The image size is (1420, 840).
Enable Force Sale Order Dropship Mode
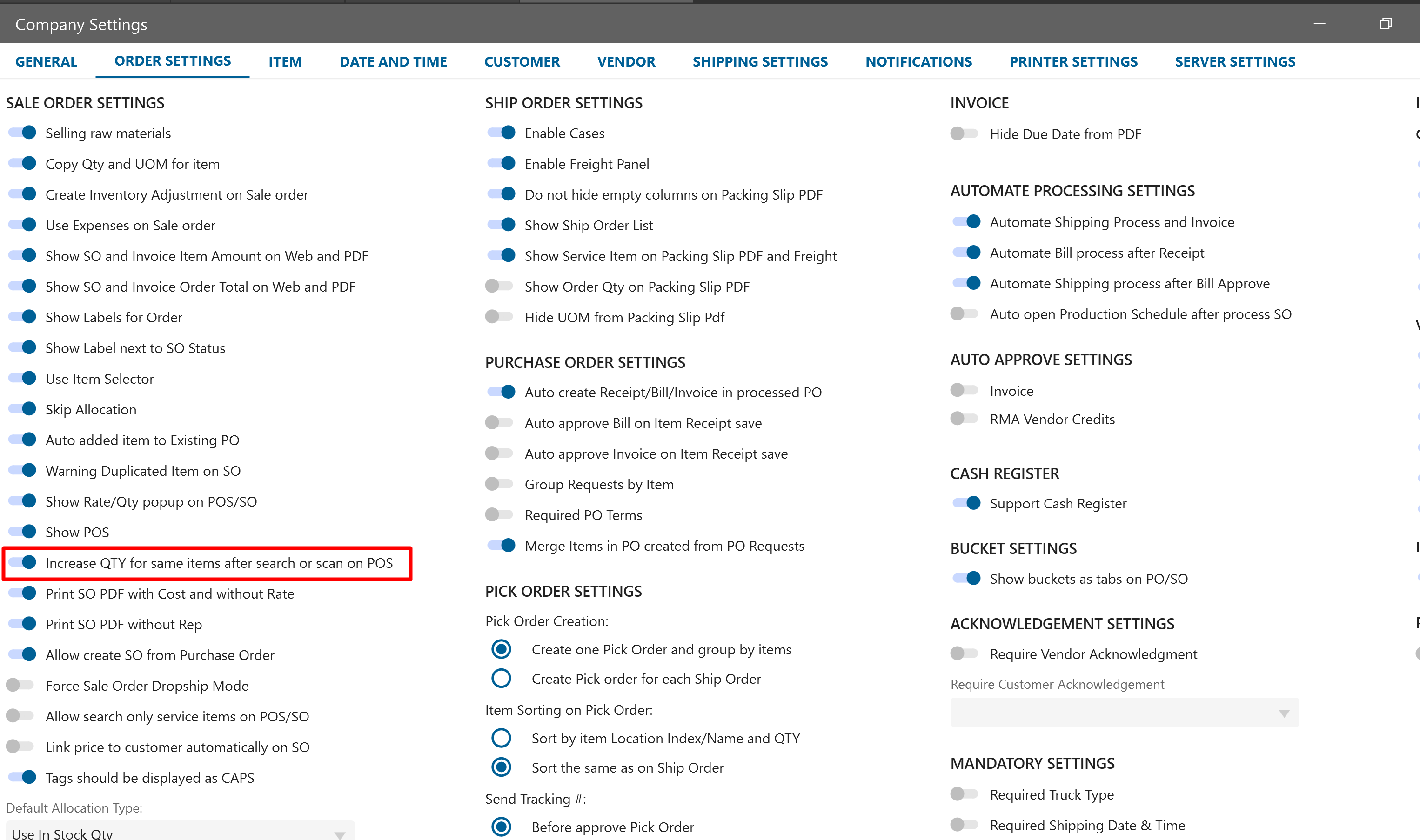[x=20, y=686]
